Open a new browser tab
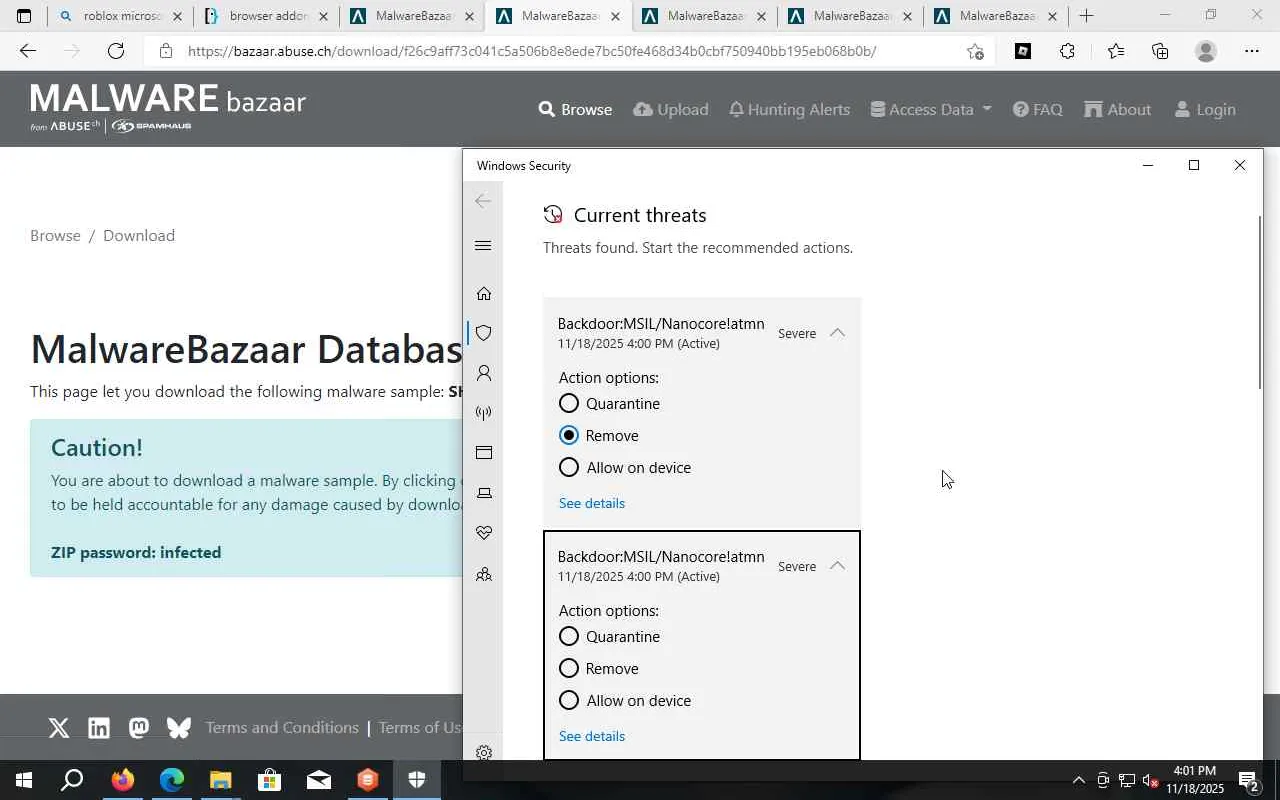The image size is (1280, 800). pos(1086,16)
